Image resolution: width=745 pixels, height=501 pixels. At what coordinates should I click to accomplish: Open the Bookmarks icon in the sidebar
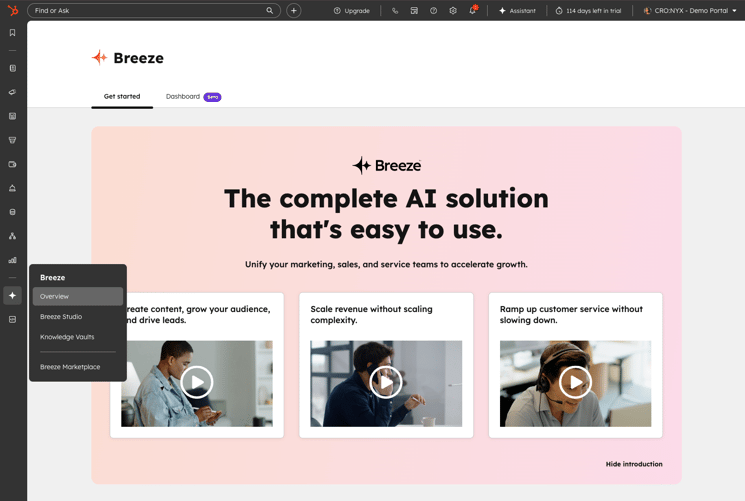(x=12, y=33)
